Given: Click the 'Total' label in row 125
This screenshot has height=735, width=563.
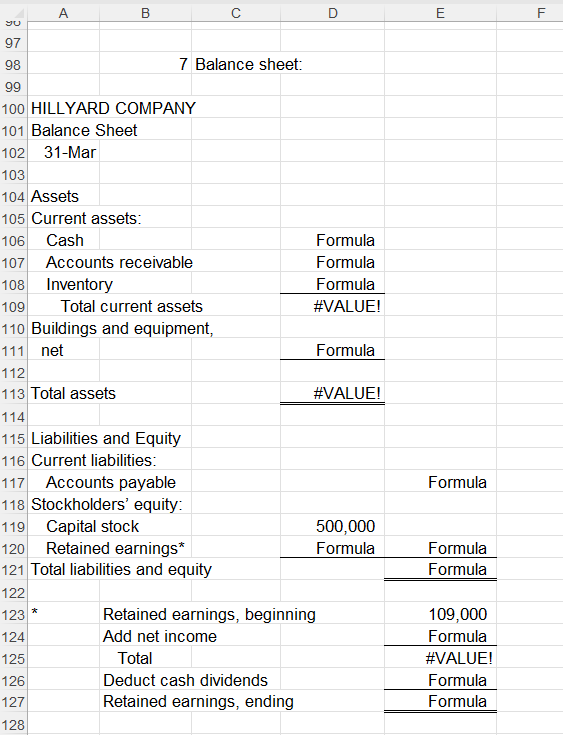Looking at the screenshot, I should [135, 659].
